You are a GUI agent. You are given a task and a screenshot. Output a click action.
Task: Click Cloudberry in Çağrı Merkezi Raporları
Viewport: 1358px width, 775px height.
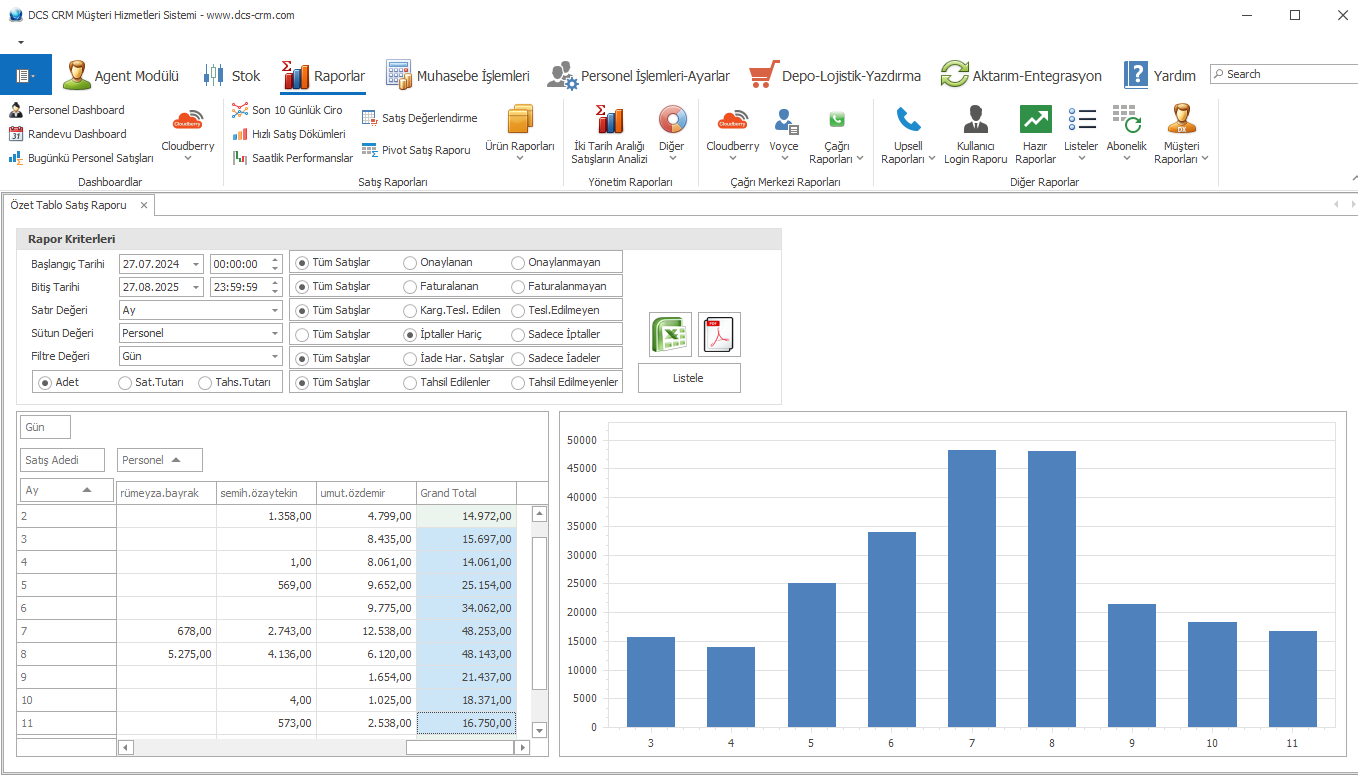[x=733, y=133]
